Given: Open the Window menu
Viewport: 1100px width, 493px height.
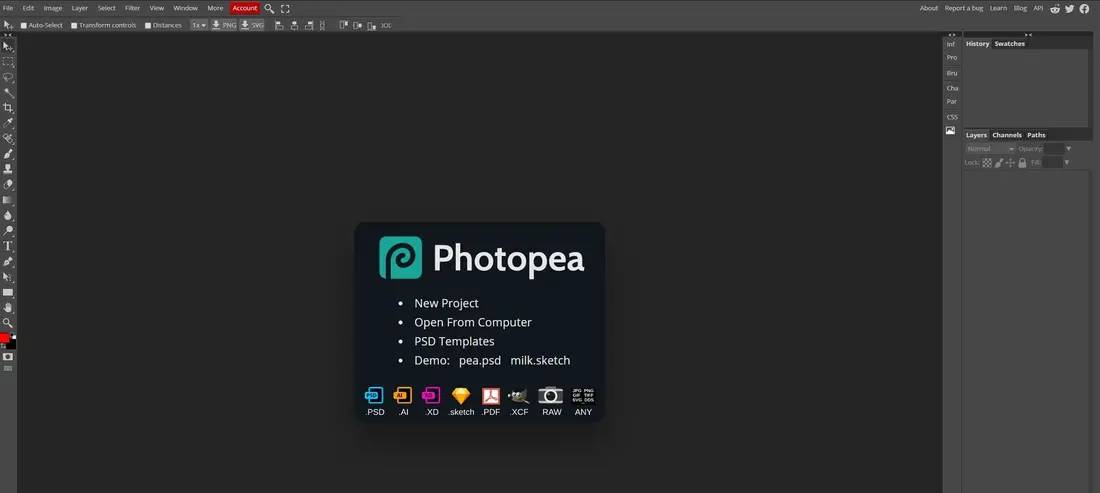Looking at the screenshot, I should [x=185, y=8].
